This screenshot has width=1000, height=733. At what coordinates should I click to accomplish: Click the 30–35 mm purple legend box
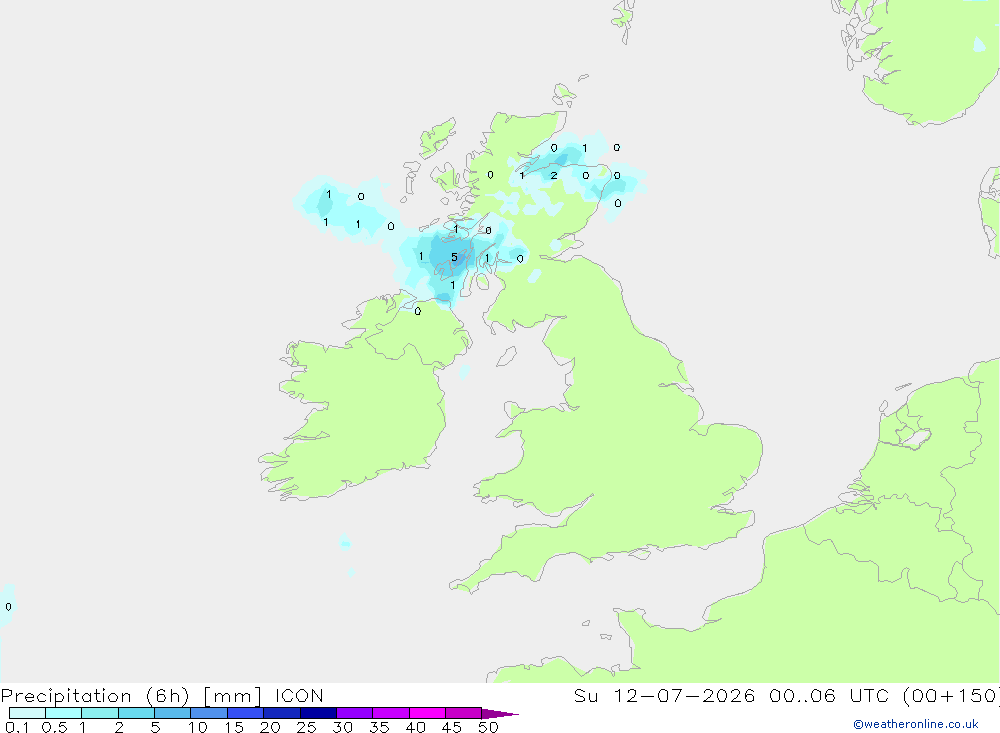354,713
